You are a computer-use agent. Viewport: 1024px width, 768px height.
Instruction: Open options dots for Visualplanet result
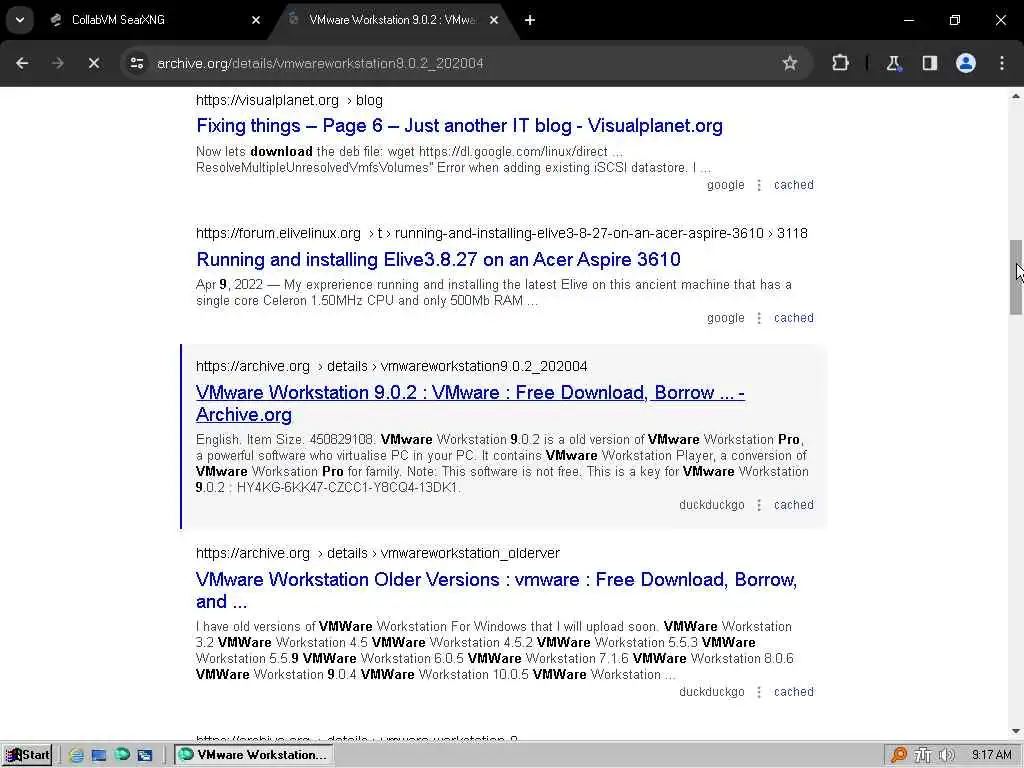[x=759, y=185]
